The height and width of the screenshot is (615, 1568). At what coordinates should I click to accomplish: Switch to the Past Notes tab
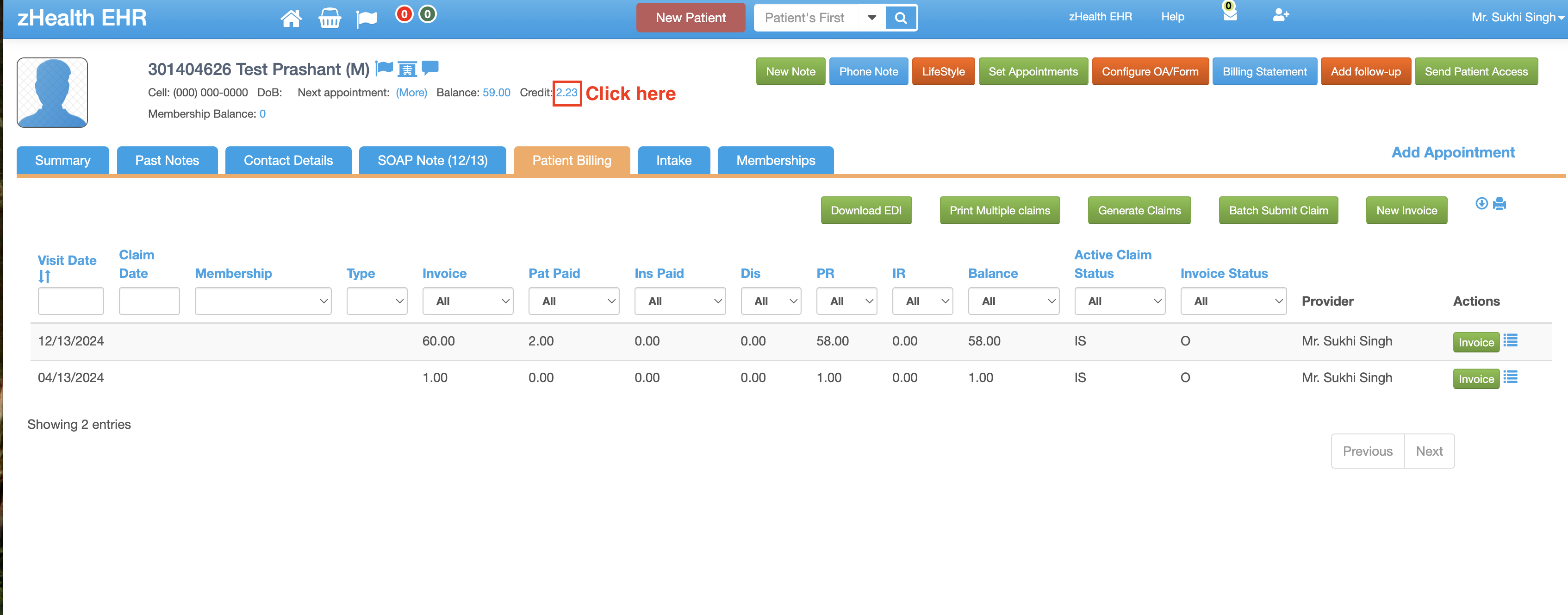click(x=168, y=160)
